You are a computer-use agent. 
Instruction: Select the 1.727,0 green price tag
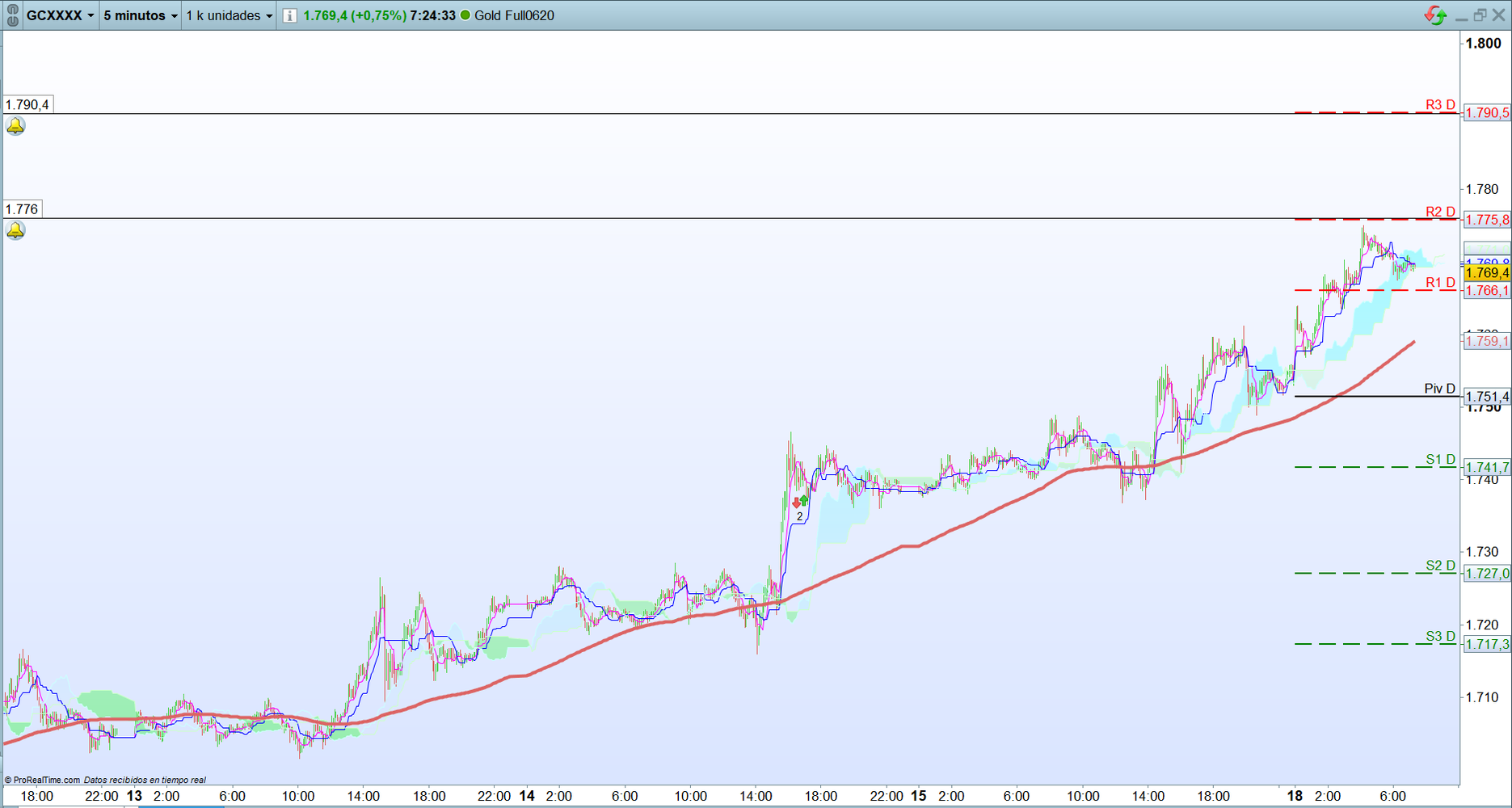pyautogui.click(x=1487, y=574)
